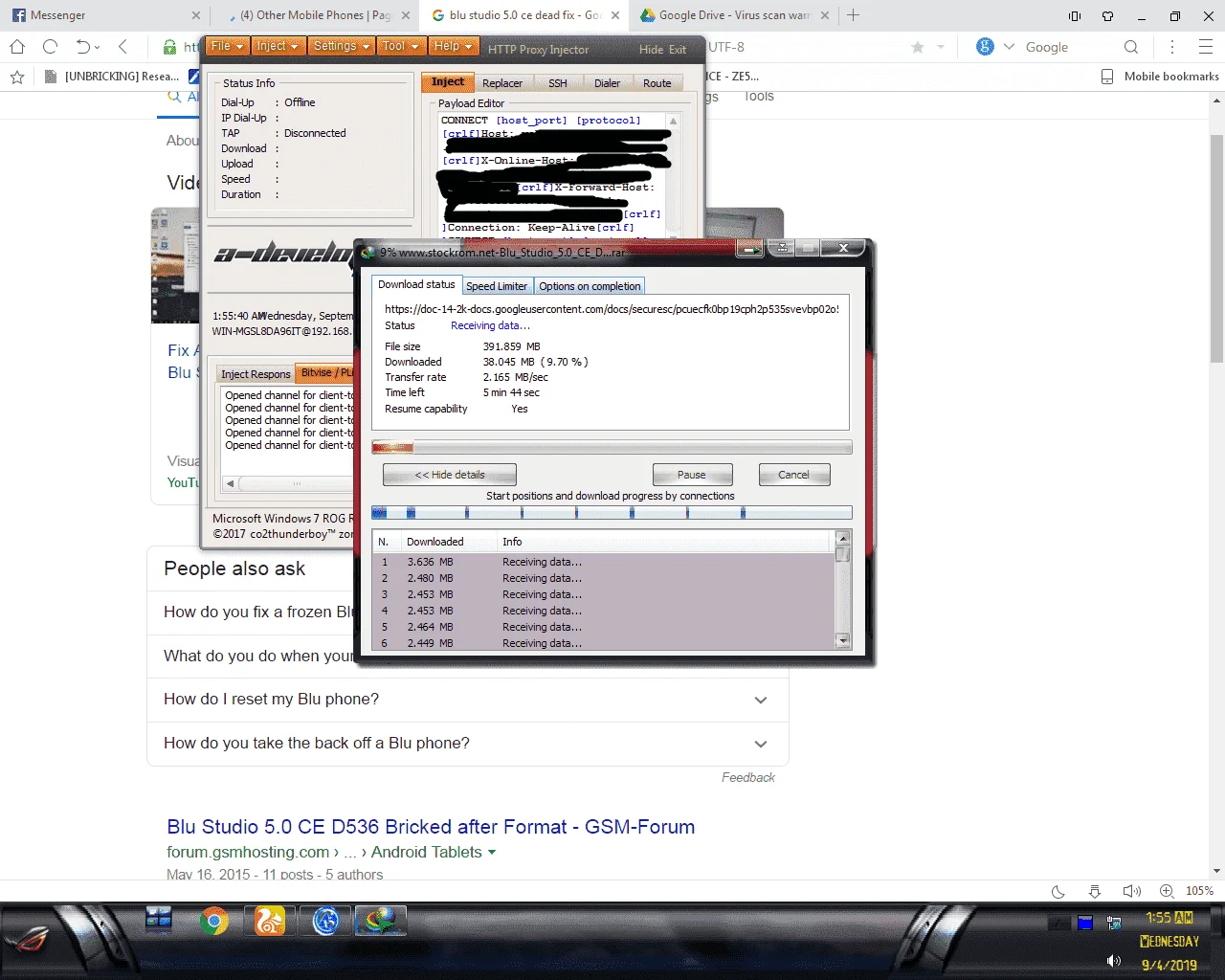Screen dimensions: 1225x980
Task: Cancel the download
Action: click(794, 475)
